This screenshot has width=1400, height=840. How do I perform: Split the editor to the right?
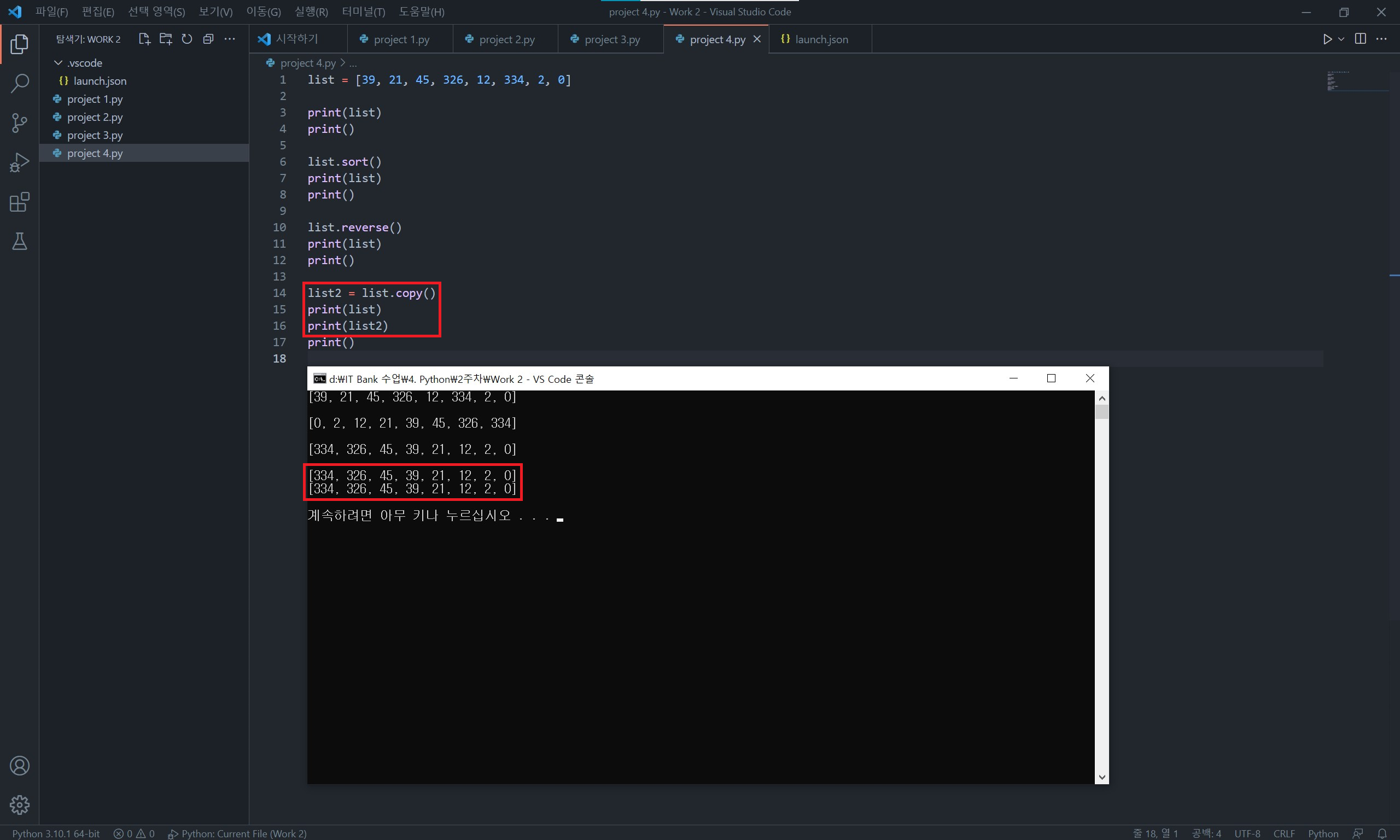point(1361,39)
